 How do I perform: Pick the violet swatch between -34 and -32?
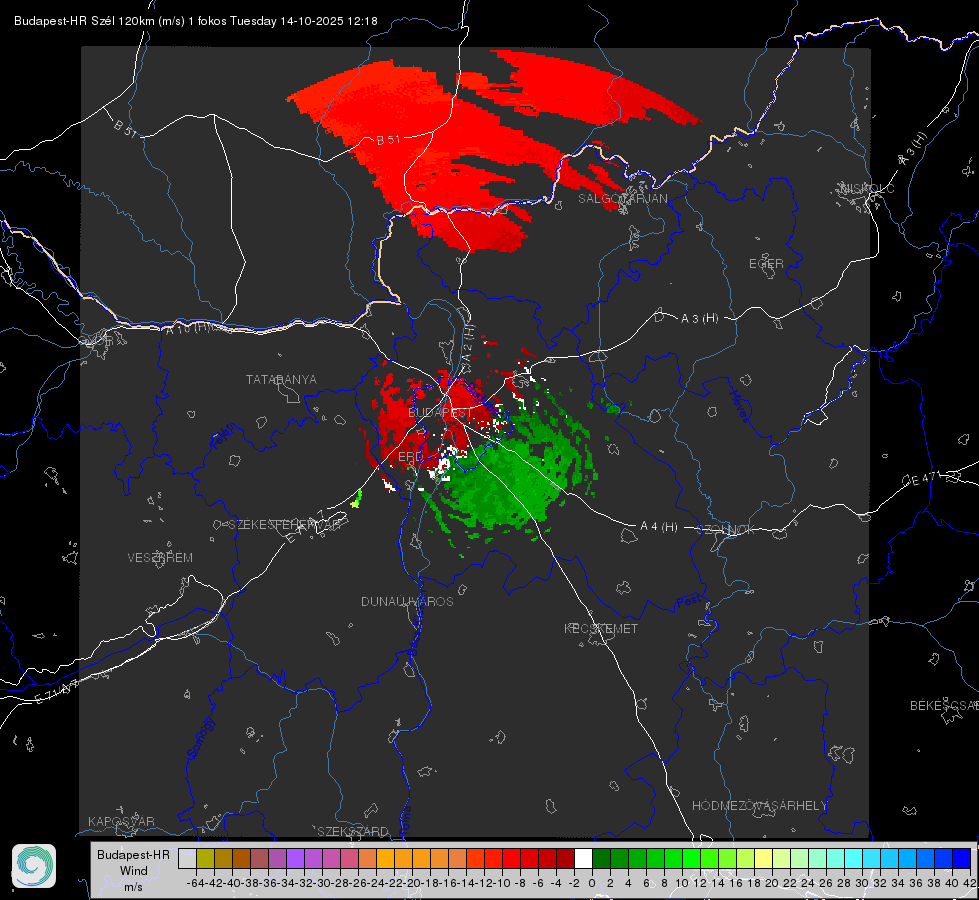pyautogui.click(x=295, y=858)
